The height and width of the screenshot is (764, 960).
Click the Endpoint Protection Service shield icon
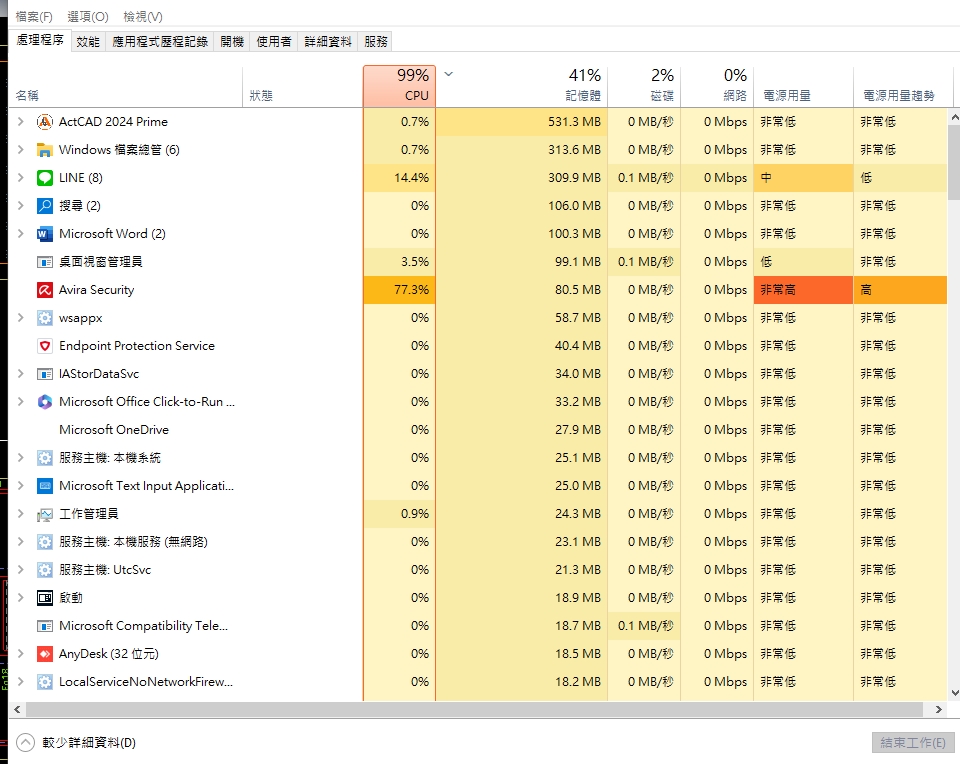pyautogui.click(x=45, y=346)
